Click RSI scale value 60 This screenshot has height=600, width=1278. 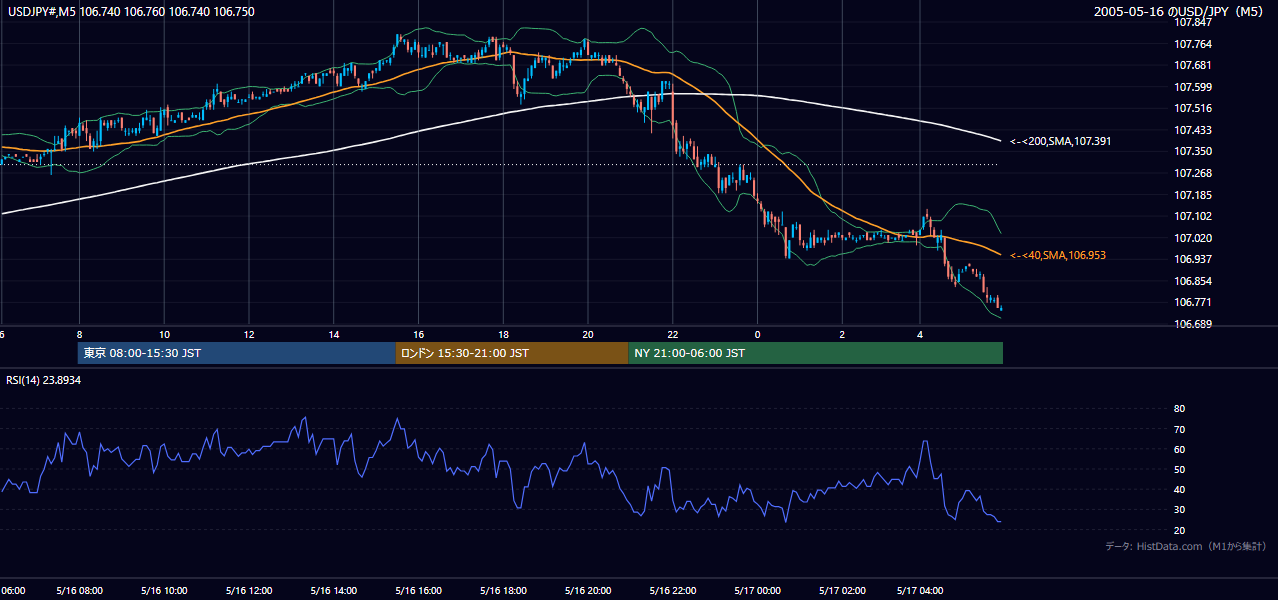[x=1180, y=449]
